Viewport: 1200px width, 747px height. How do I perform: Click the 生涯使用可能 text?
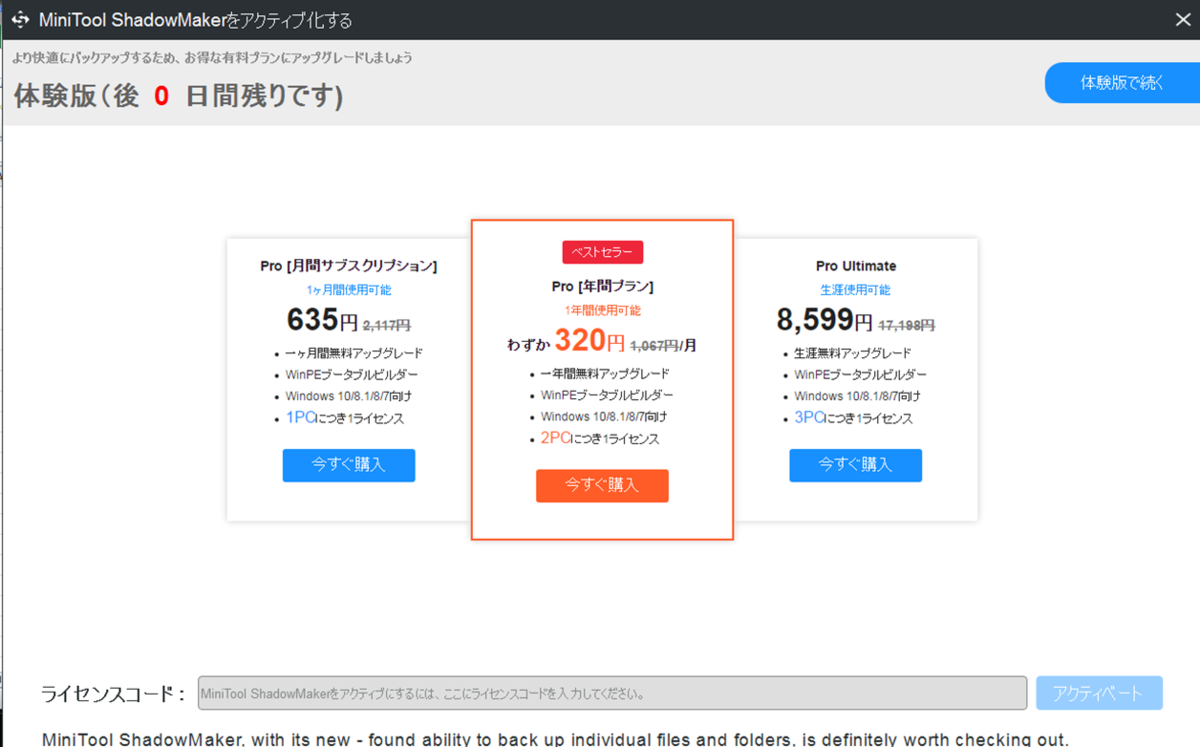[x=855, y=290]
